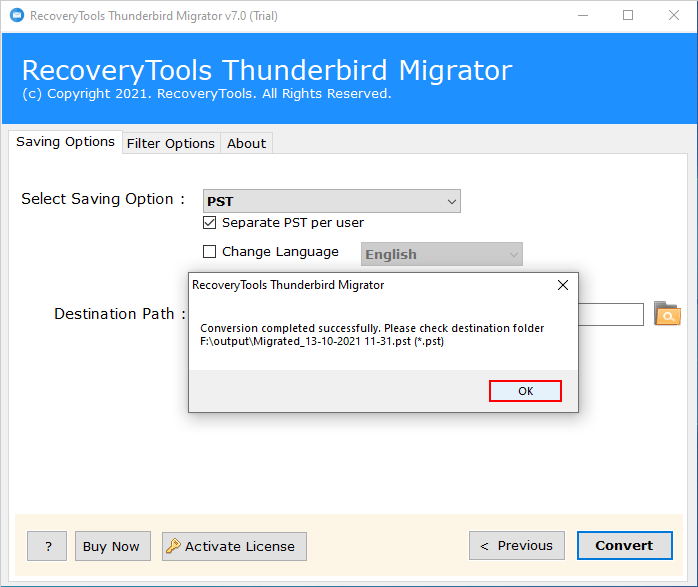698x587 pixels.
Task: Close the conversion dialog with its X
Action: click(563, 285)
